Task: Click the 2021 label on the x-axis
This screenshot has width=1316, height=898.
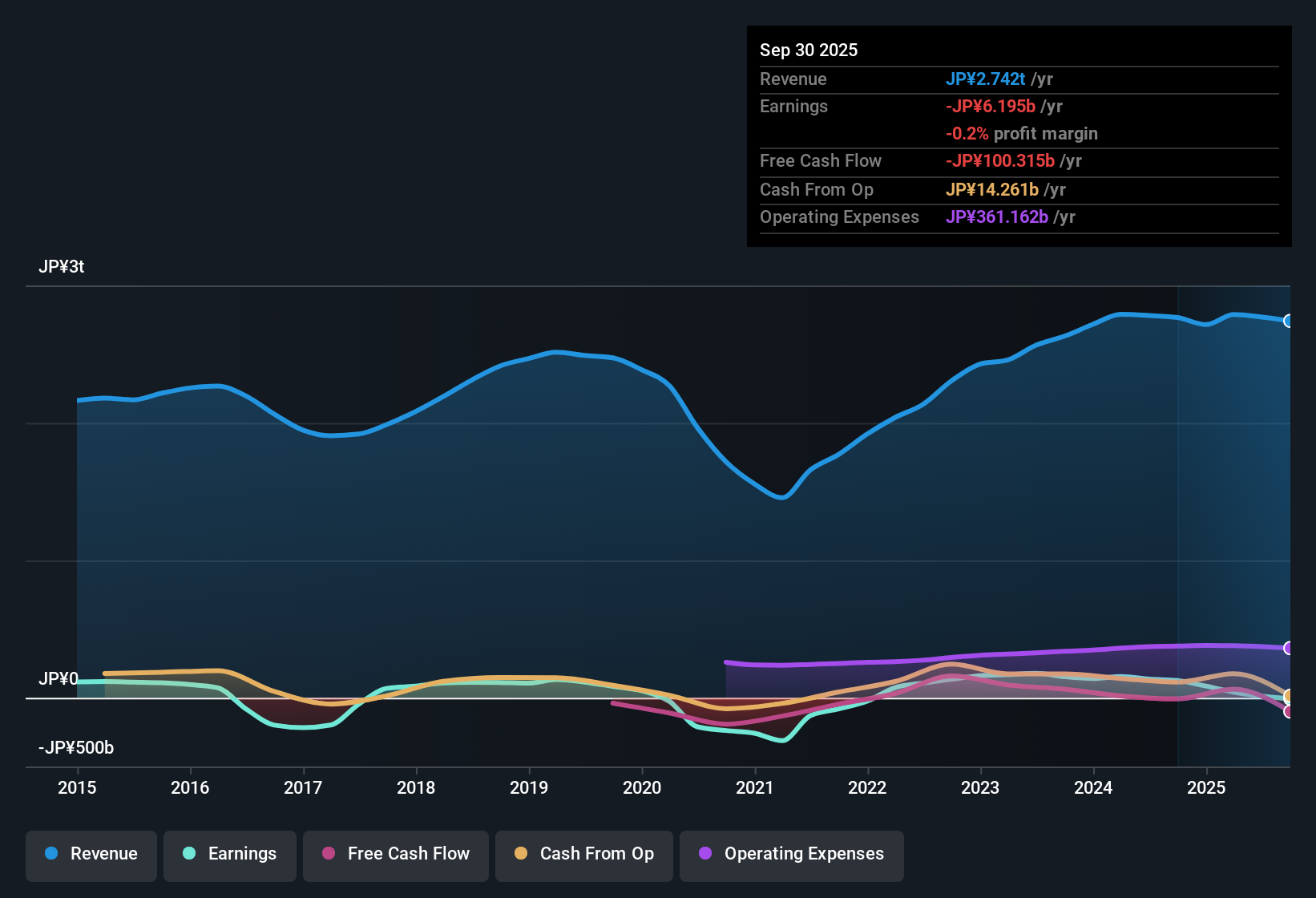Action: [754, 788]
